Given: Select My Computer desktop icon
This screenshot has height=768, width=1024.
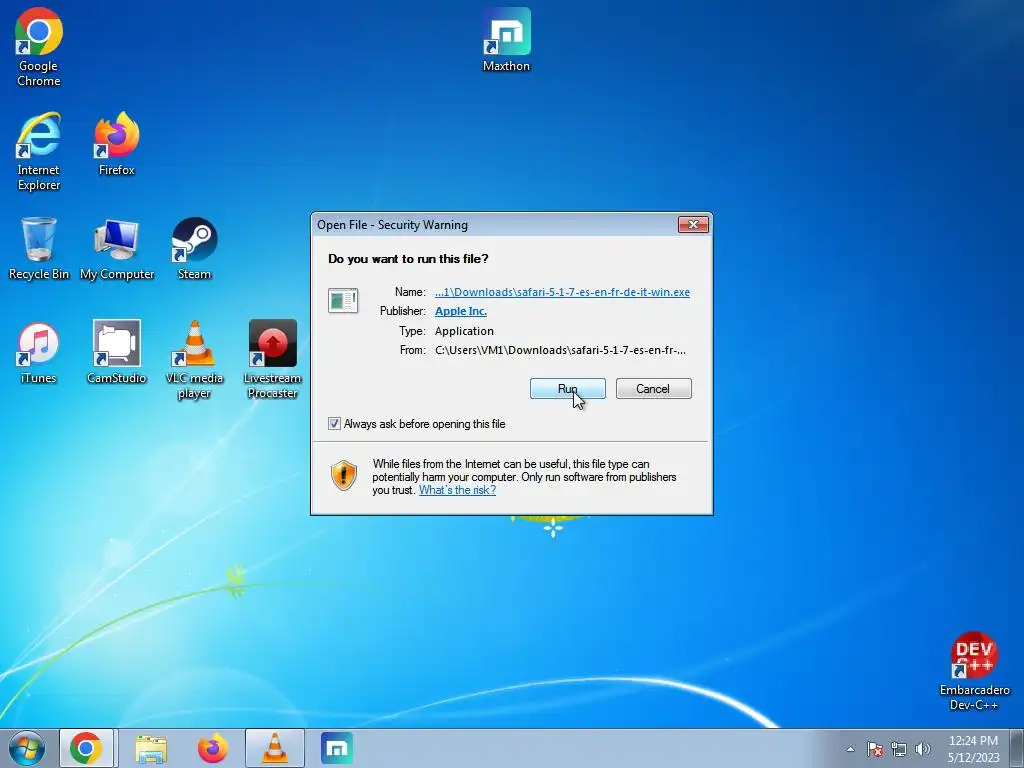Looking at the screenshot, I should tap(117, 249).
